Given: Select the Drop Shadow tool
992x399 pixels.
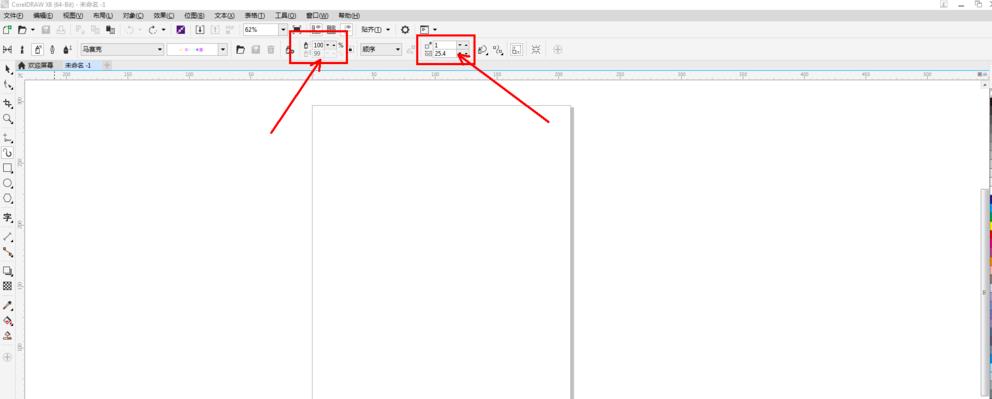Looking at the screenshot, I should pyautogui.click(x=8, y=271).
